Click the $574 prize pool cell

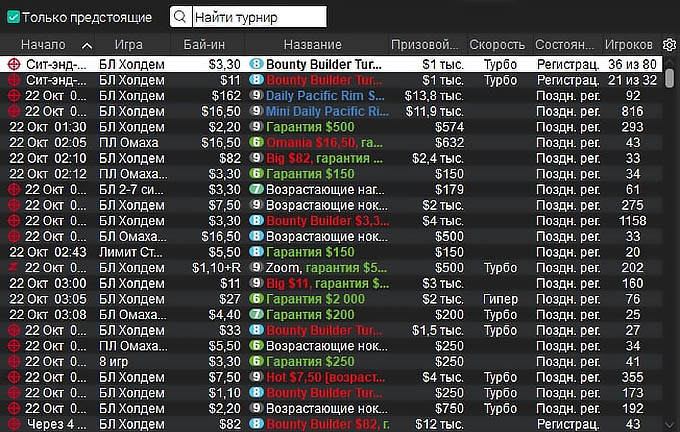(449, 127)
